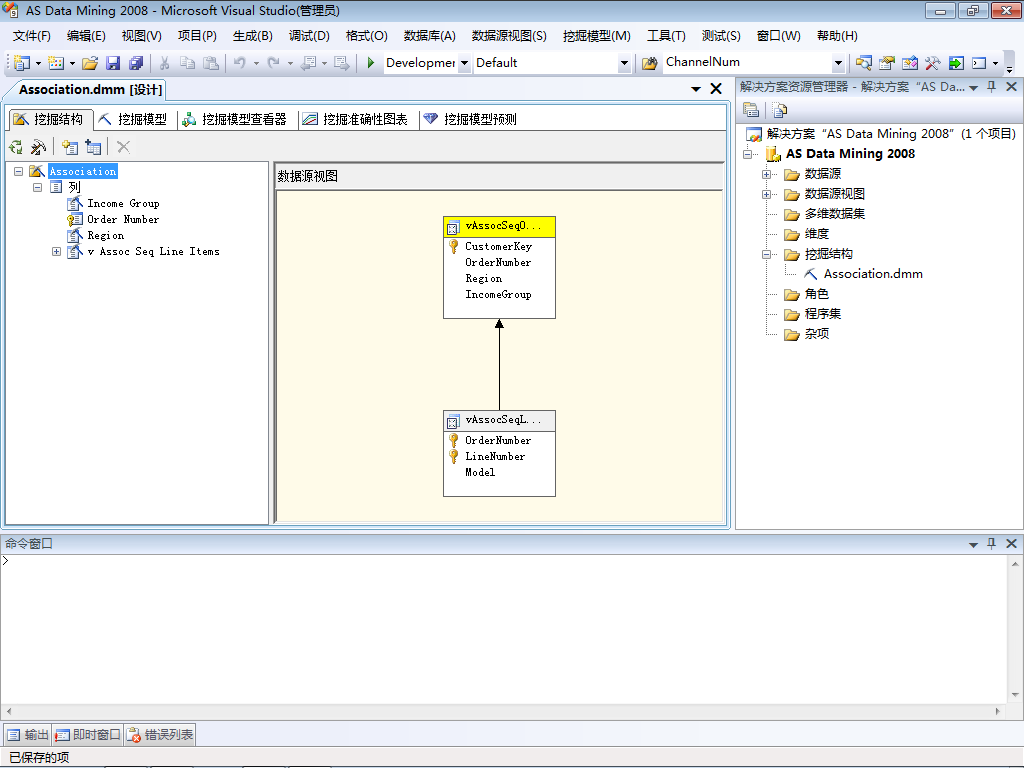Open the Default platform dropdown arrow
This screenshot has height=768, width=1024.
(624, 63)
